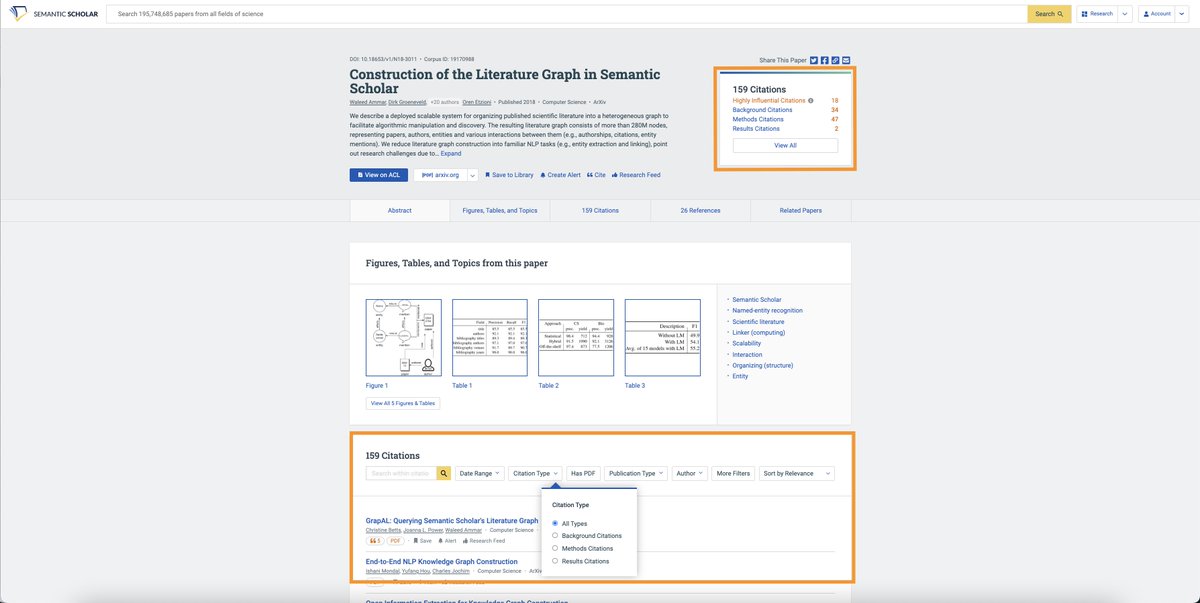Click the Linker (computing) topic
The width and height of the screenshot is (1200, 603).
click(758, 333)
